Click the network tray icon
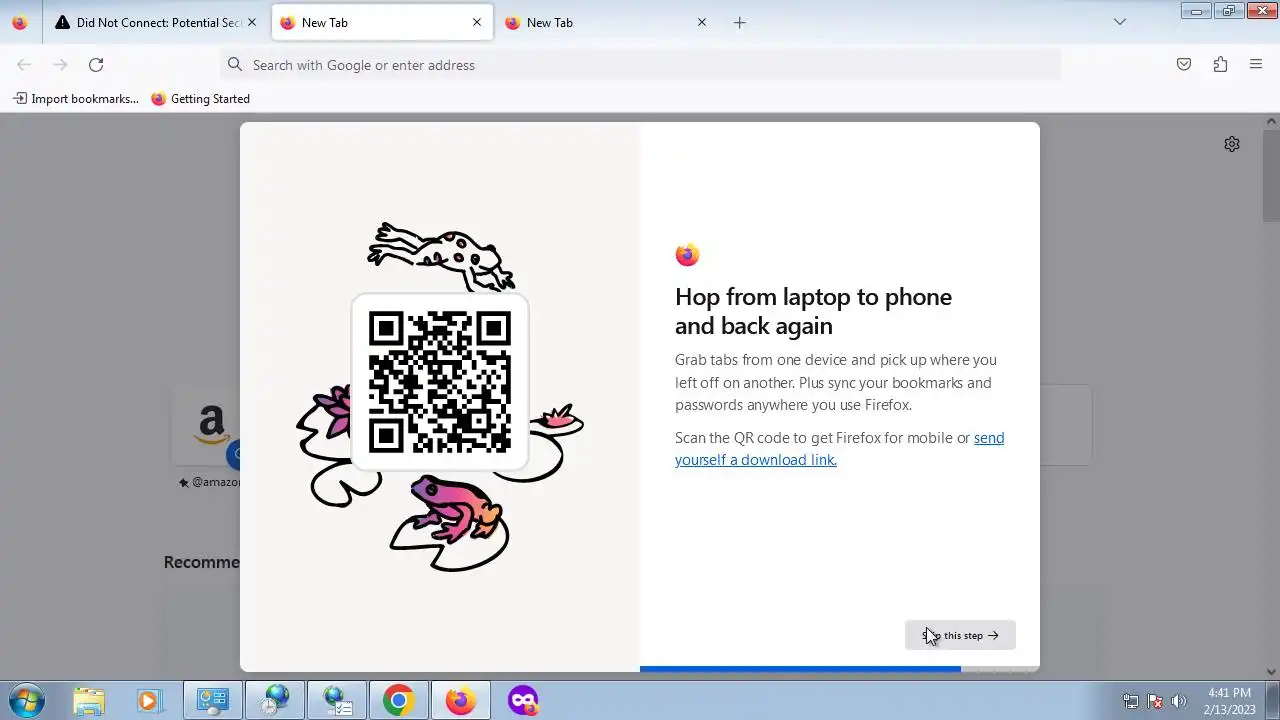The width and height of the screenshot is (1280, 720). click(1131, 701)
